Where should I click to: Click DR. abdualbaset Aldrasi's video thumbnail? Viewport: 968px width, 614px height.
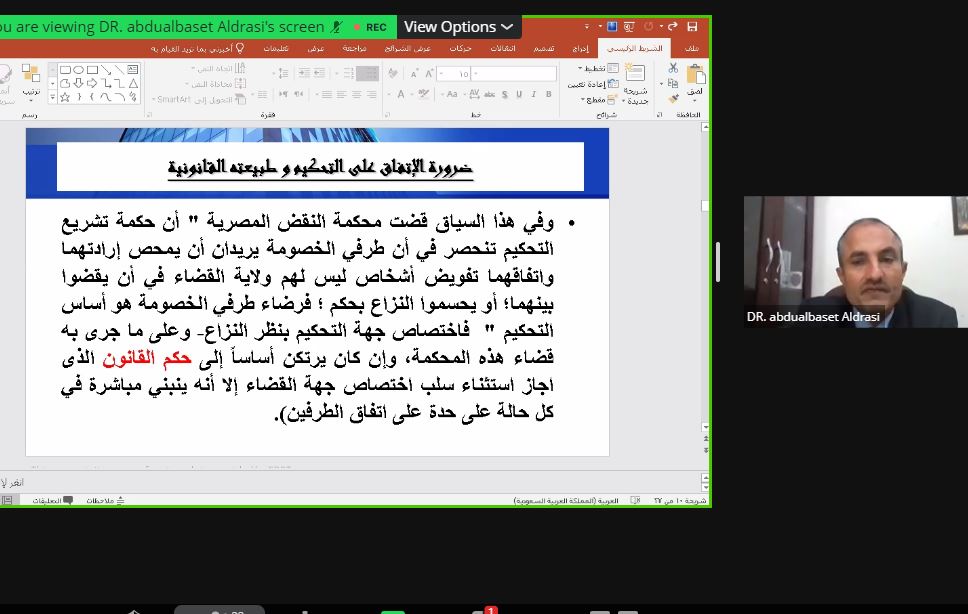coord(856,262)
